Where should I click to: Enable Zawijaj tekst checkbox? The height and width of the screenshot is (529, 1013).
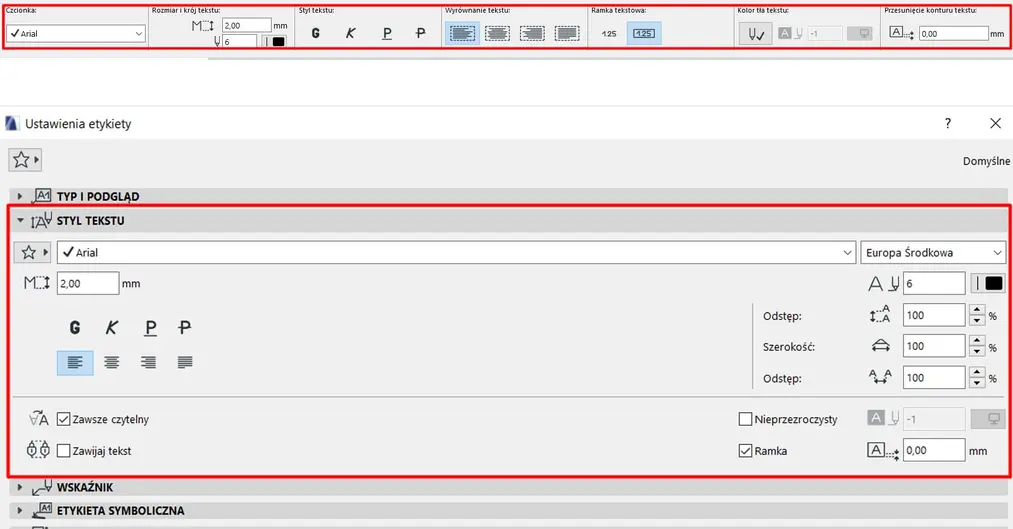point(63,451)
